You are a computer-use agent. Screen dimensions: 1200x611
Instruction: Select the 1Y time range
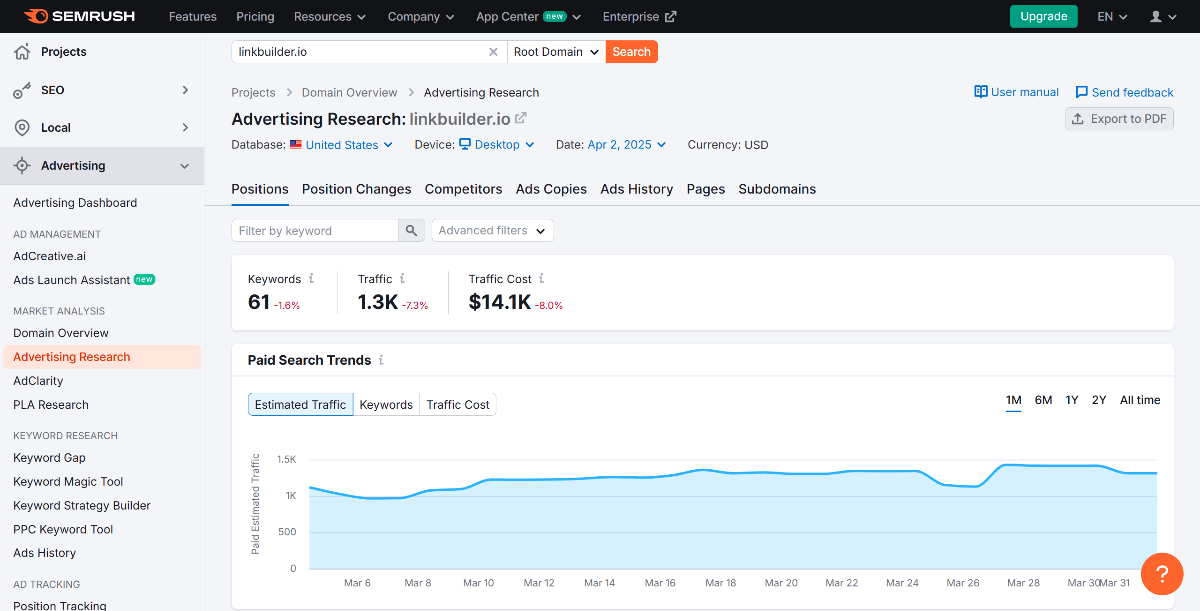[1072, 400]
